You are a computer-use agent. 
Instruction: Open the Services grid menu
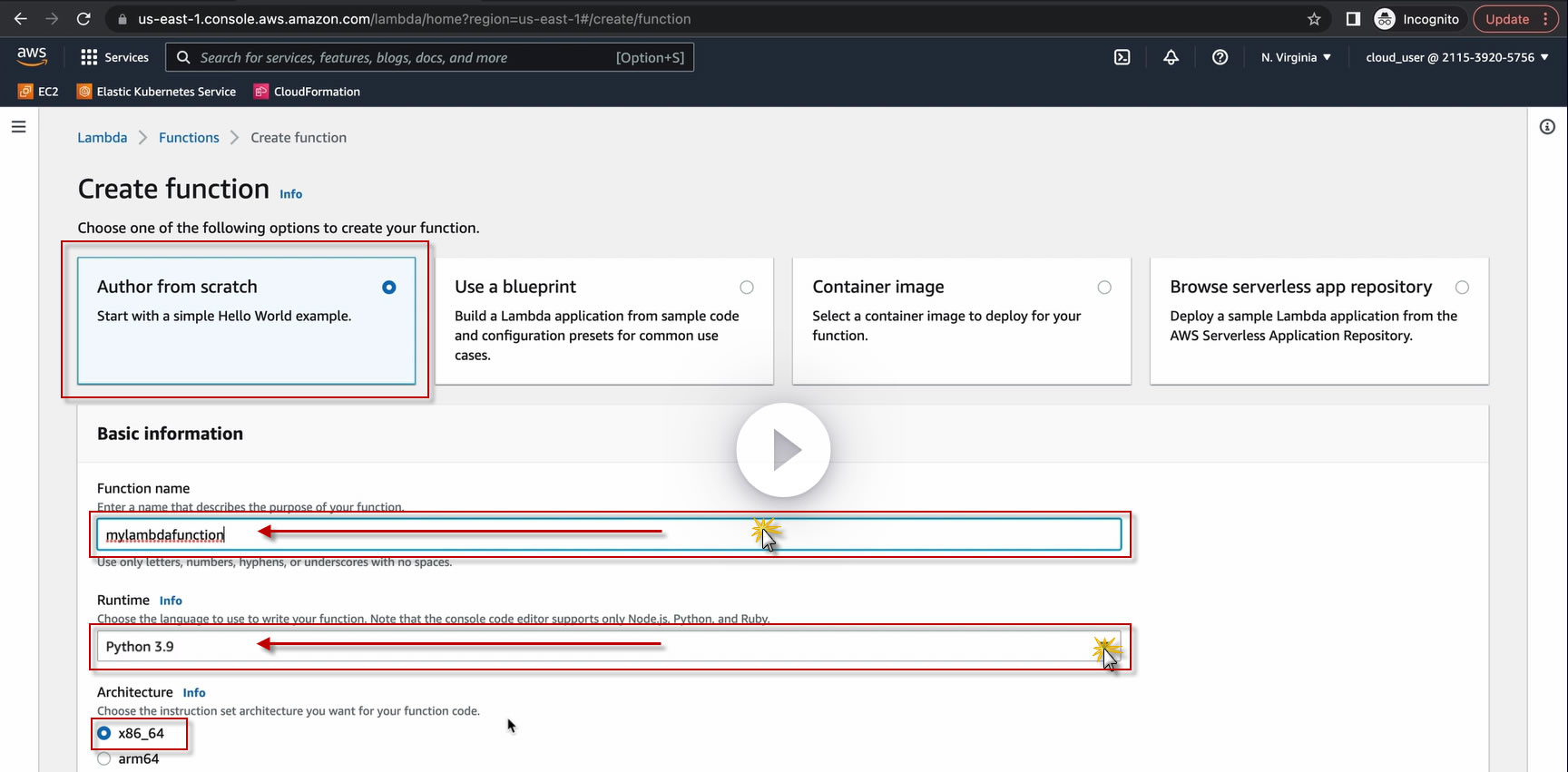(114, 57)
